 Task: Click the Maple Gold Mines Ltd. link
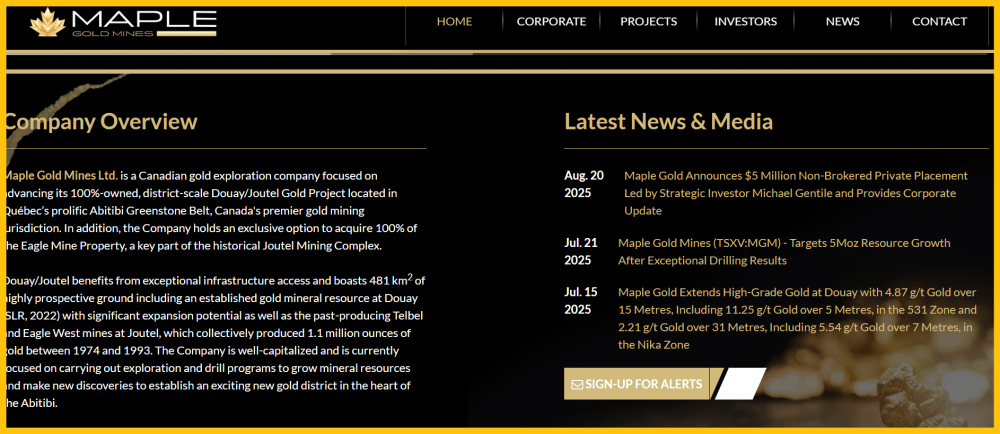61,175
